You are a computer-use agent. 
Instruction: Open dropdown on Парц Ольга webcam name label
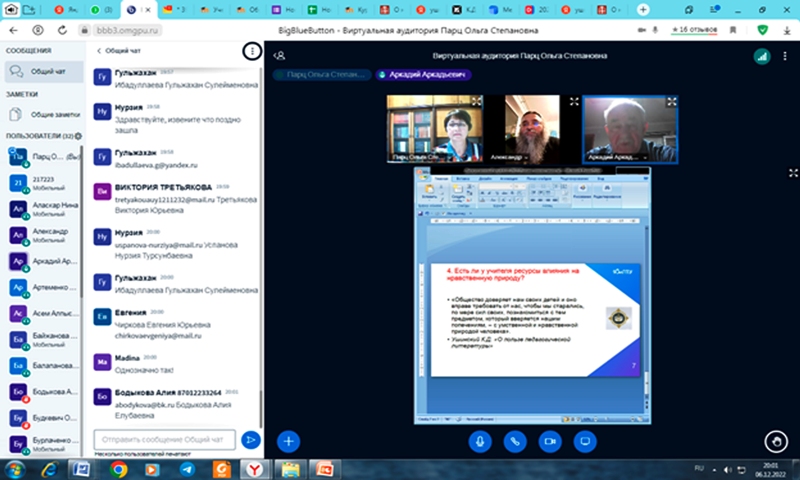click(x=417, y=157)
